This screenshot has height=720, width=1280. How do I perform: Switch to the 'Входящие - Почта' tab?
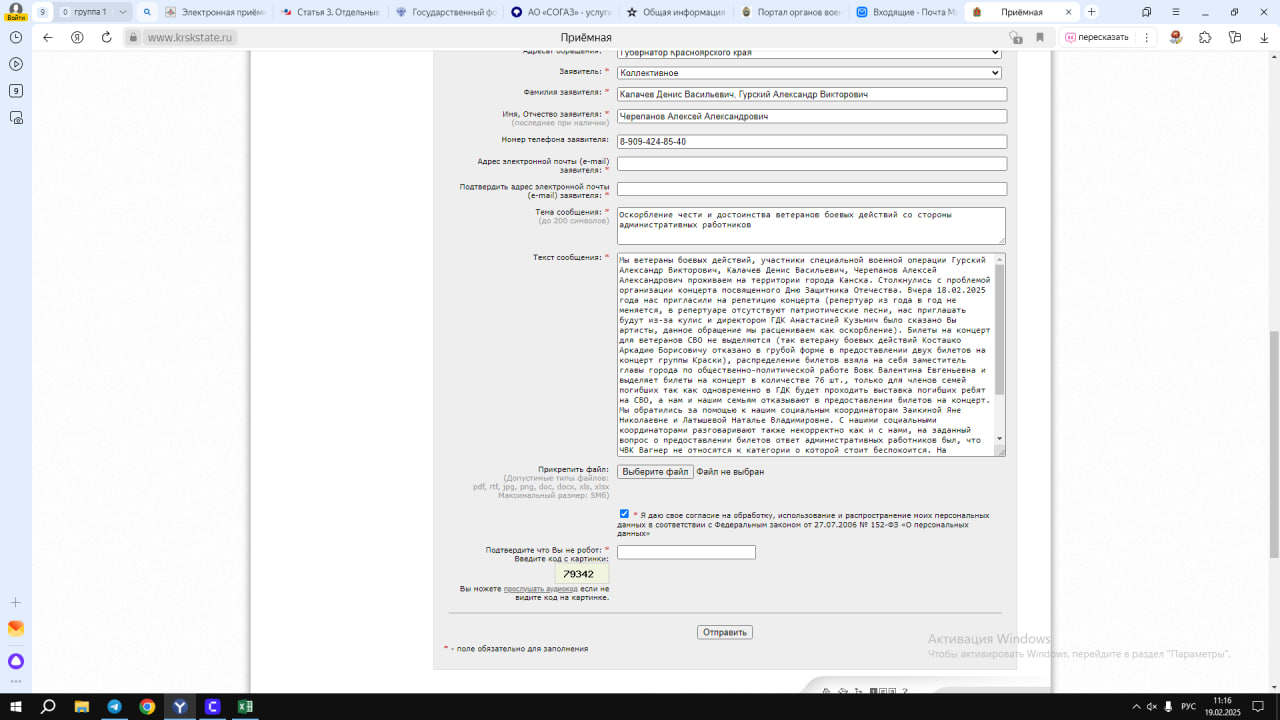908,12
